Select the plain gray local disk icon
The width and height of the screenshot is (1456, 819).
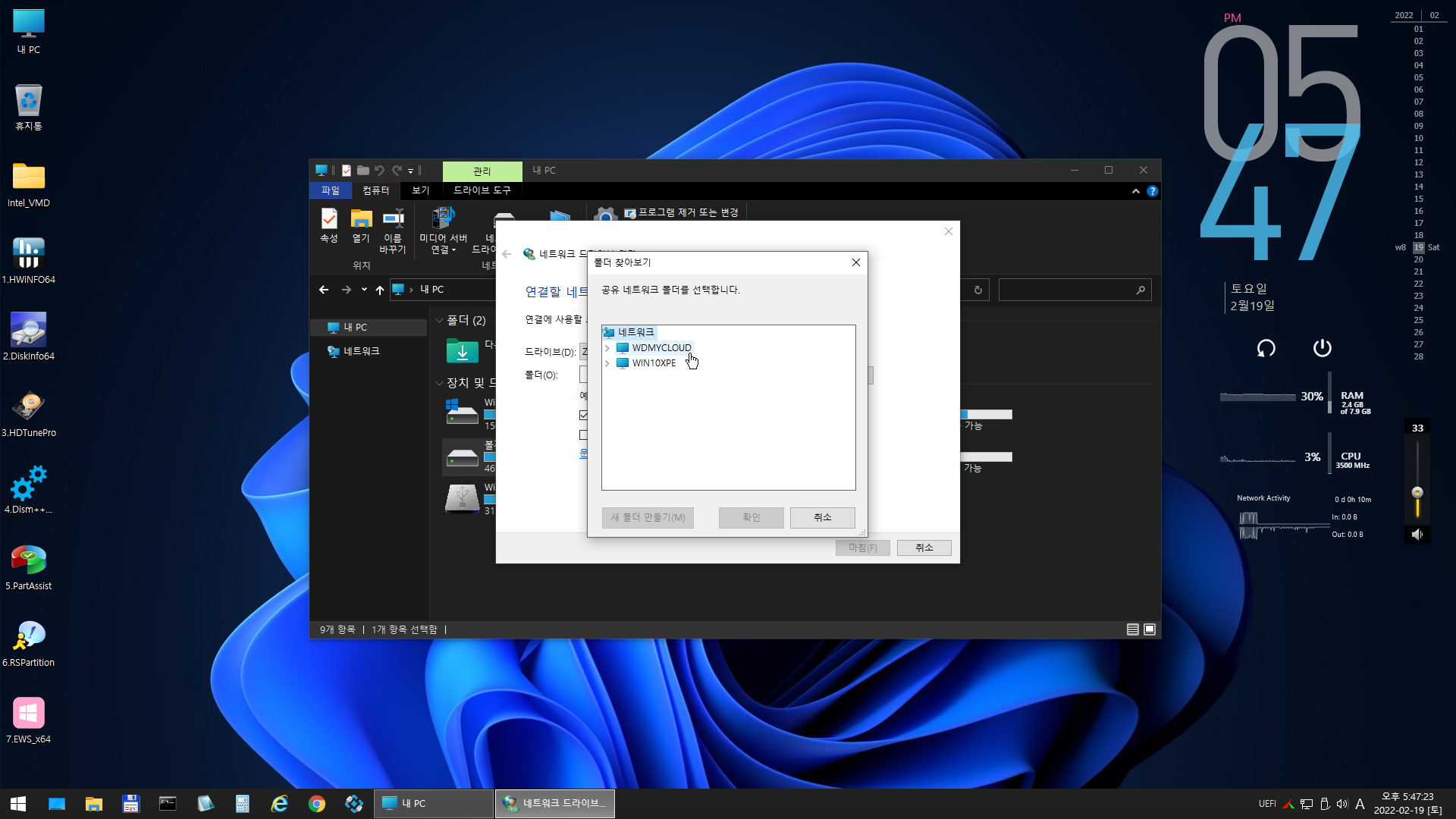pos(462,457)
